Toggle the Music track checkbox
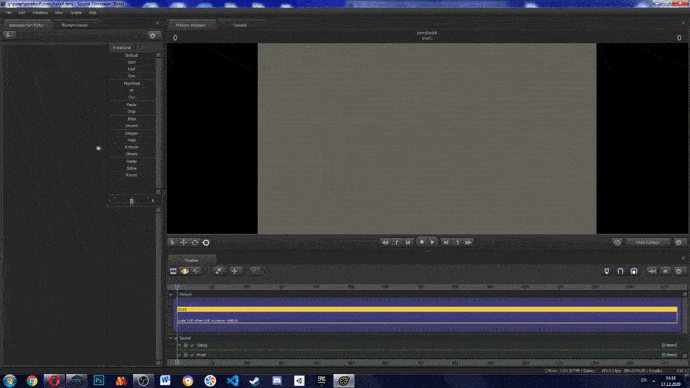 (x=192, y=355)
